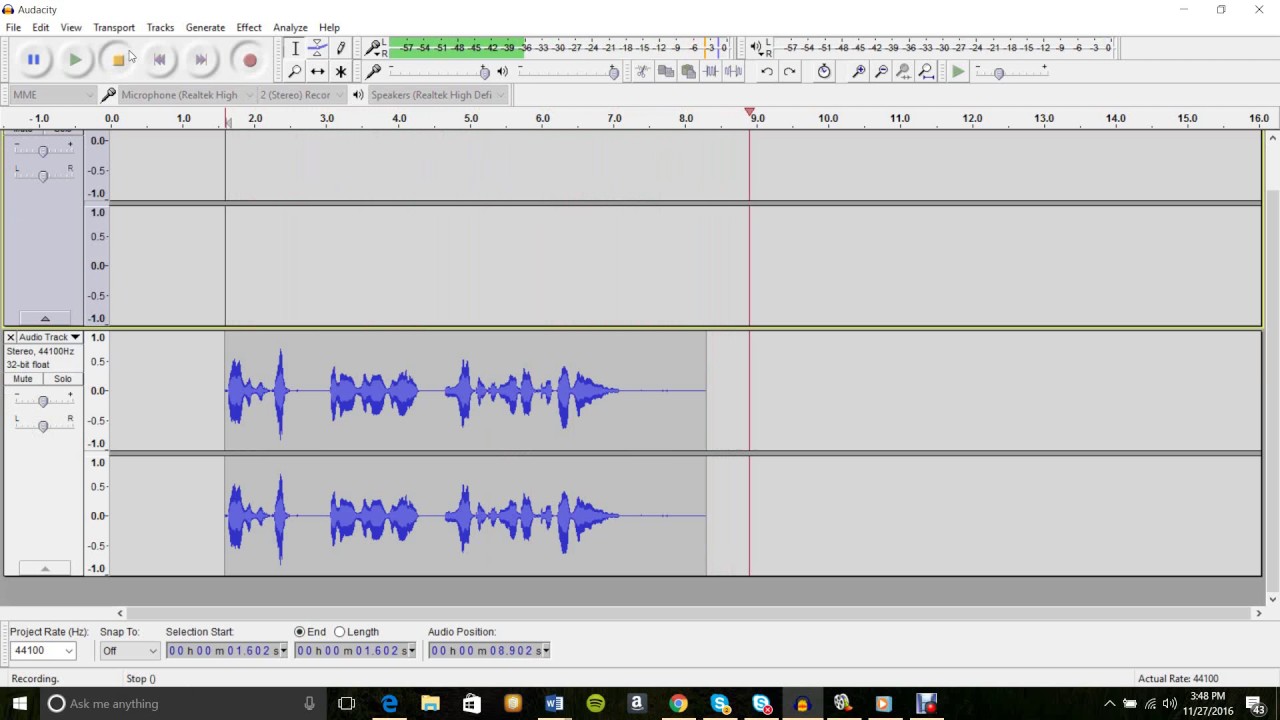Click the green Play button
The height and width of the screenshot is (720, 1280).
point(75,60)
